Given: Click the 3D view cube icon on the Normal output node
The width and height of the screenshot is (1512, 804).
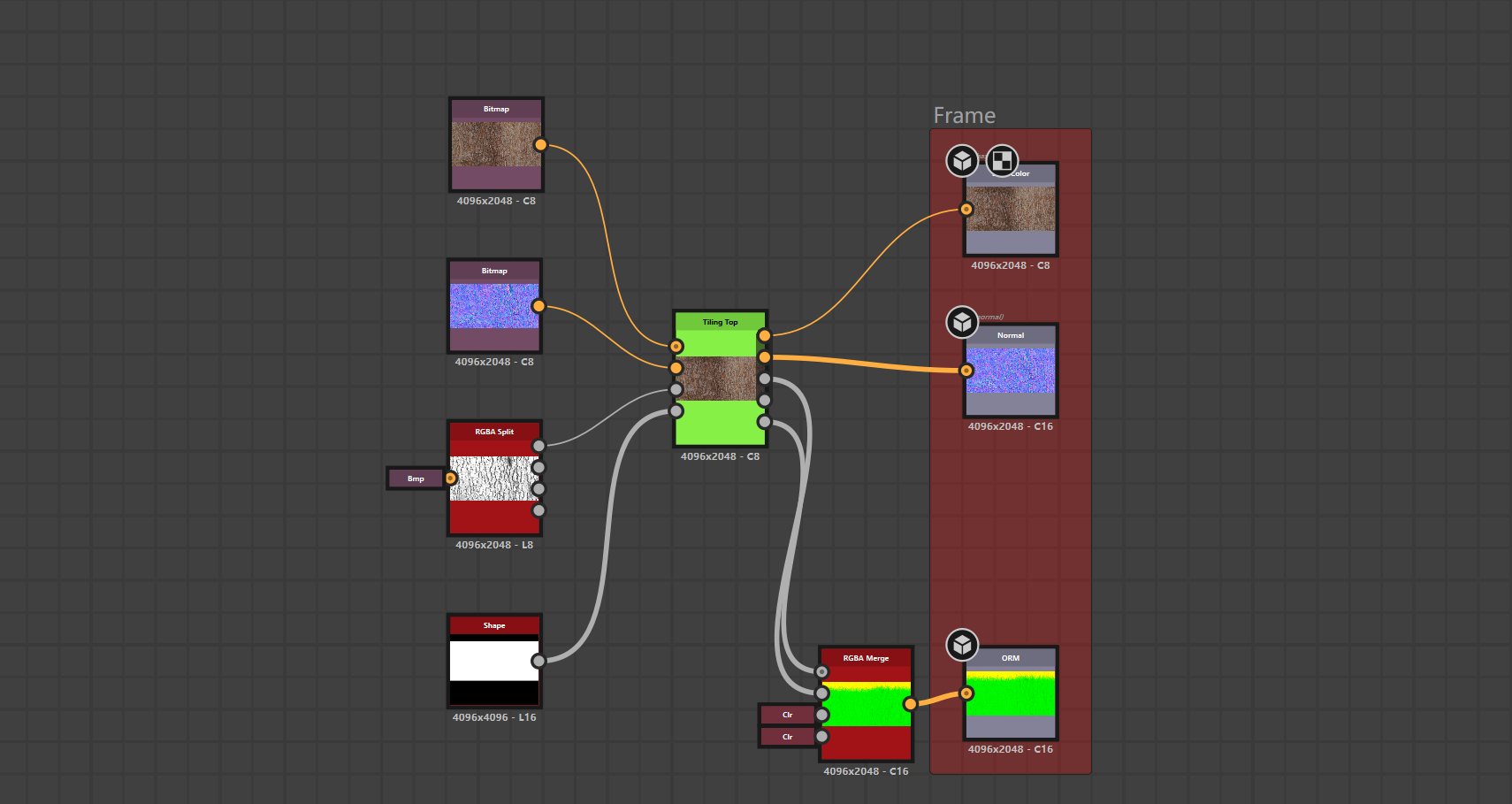Looking at the screenshot, I should 962,323.
